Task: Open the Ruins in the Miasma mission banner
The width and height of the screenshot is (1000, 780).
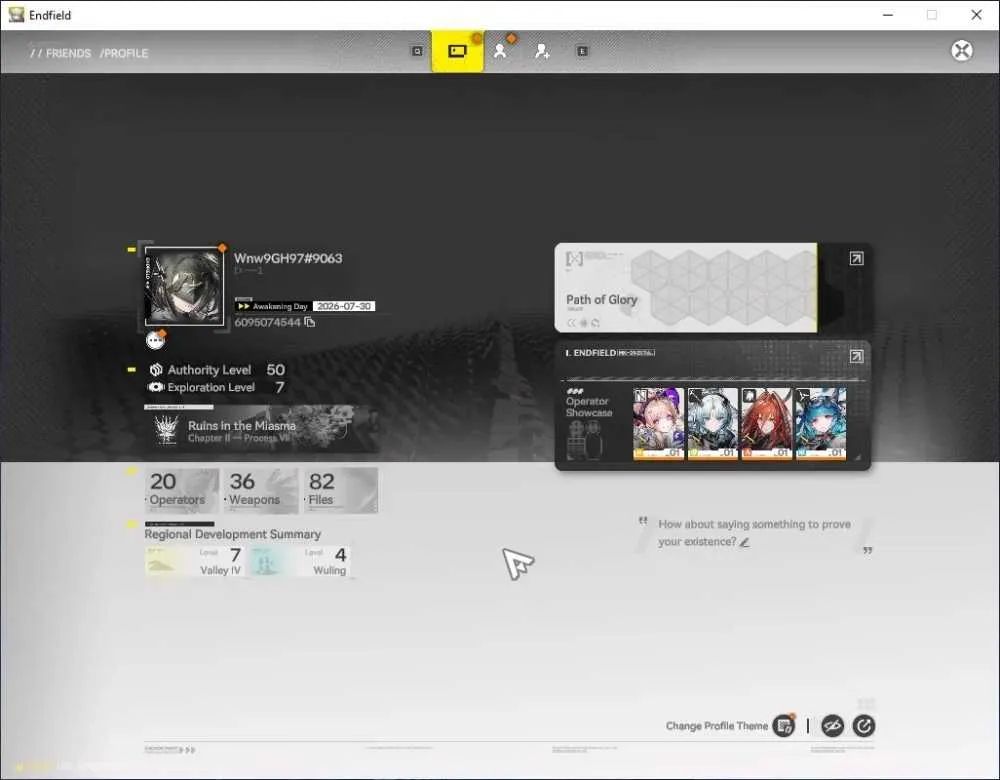Action: coord(261,430)
